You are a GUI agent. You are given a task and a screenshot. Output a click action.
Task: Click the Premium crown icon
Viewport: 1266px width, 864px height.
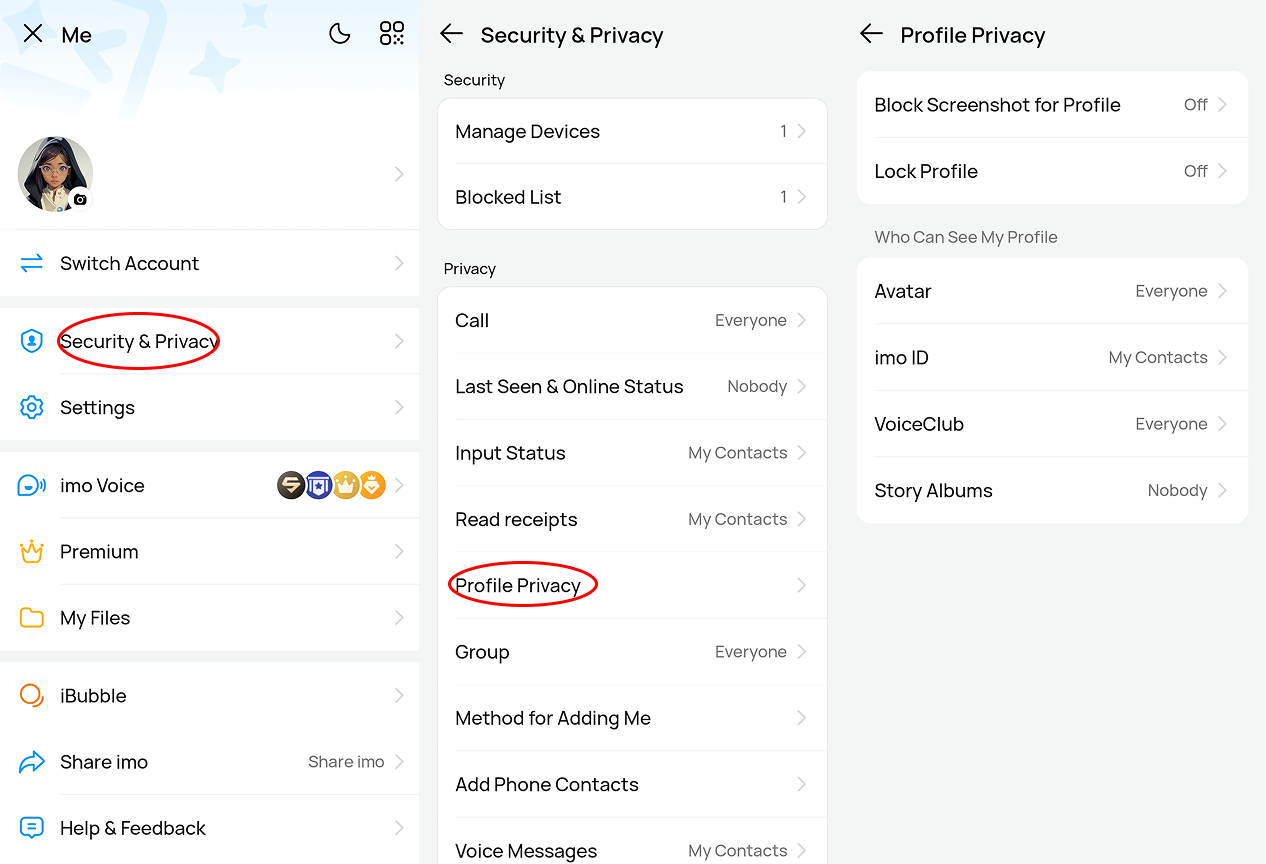(x=32, y=551)
